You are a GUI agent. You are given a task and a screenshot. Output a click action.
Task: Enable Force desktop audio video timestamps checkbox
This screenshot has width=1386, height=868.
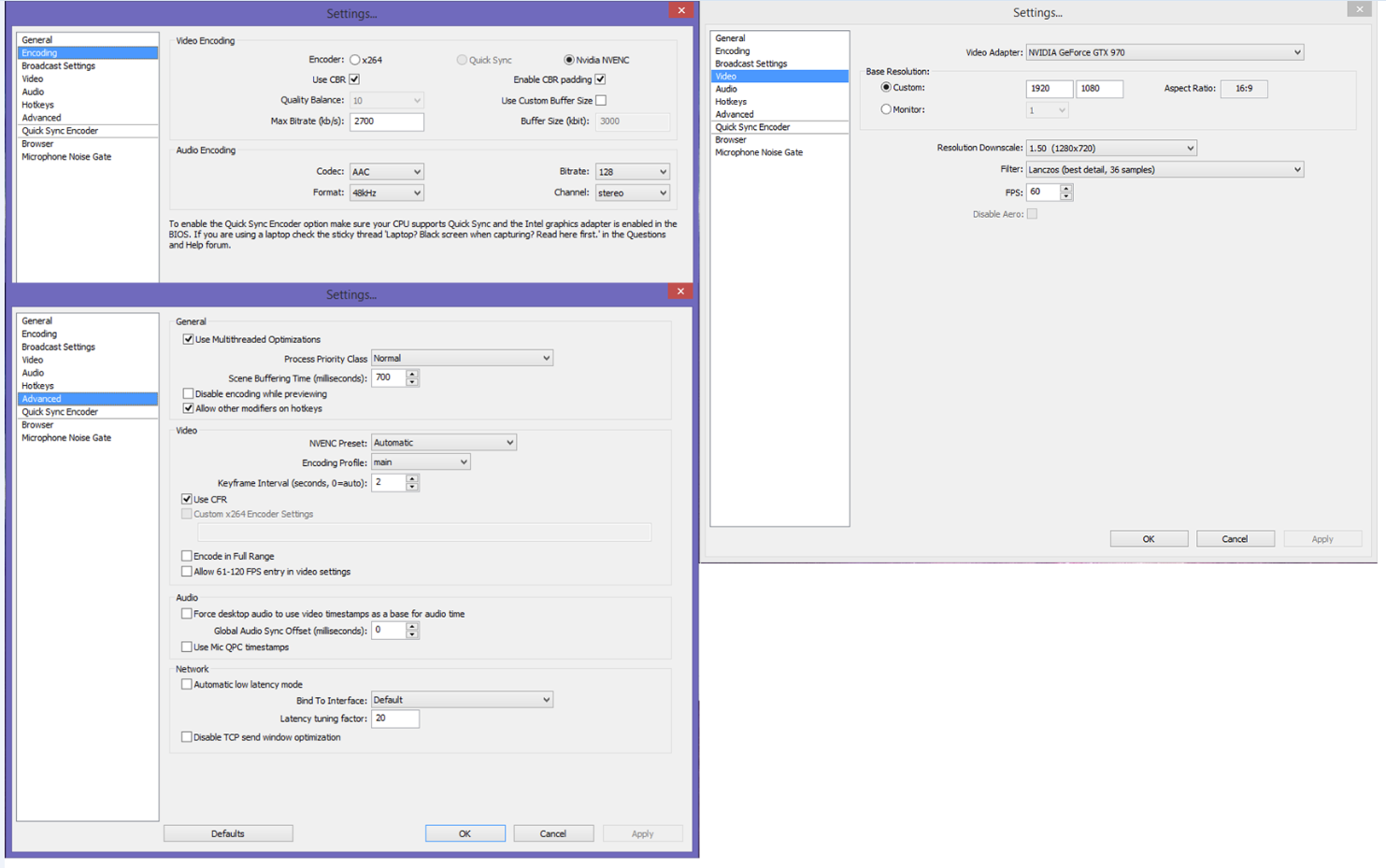pyautogui.click(x=187, y=614)
